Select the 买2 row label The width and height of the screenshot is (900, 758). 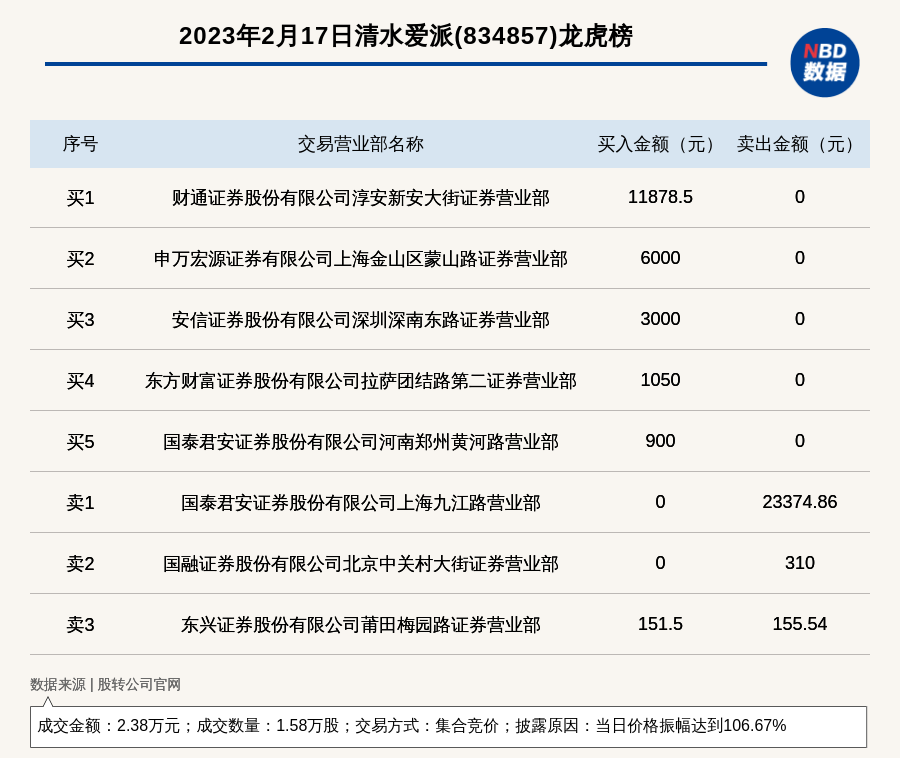[x=80, y=259]
